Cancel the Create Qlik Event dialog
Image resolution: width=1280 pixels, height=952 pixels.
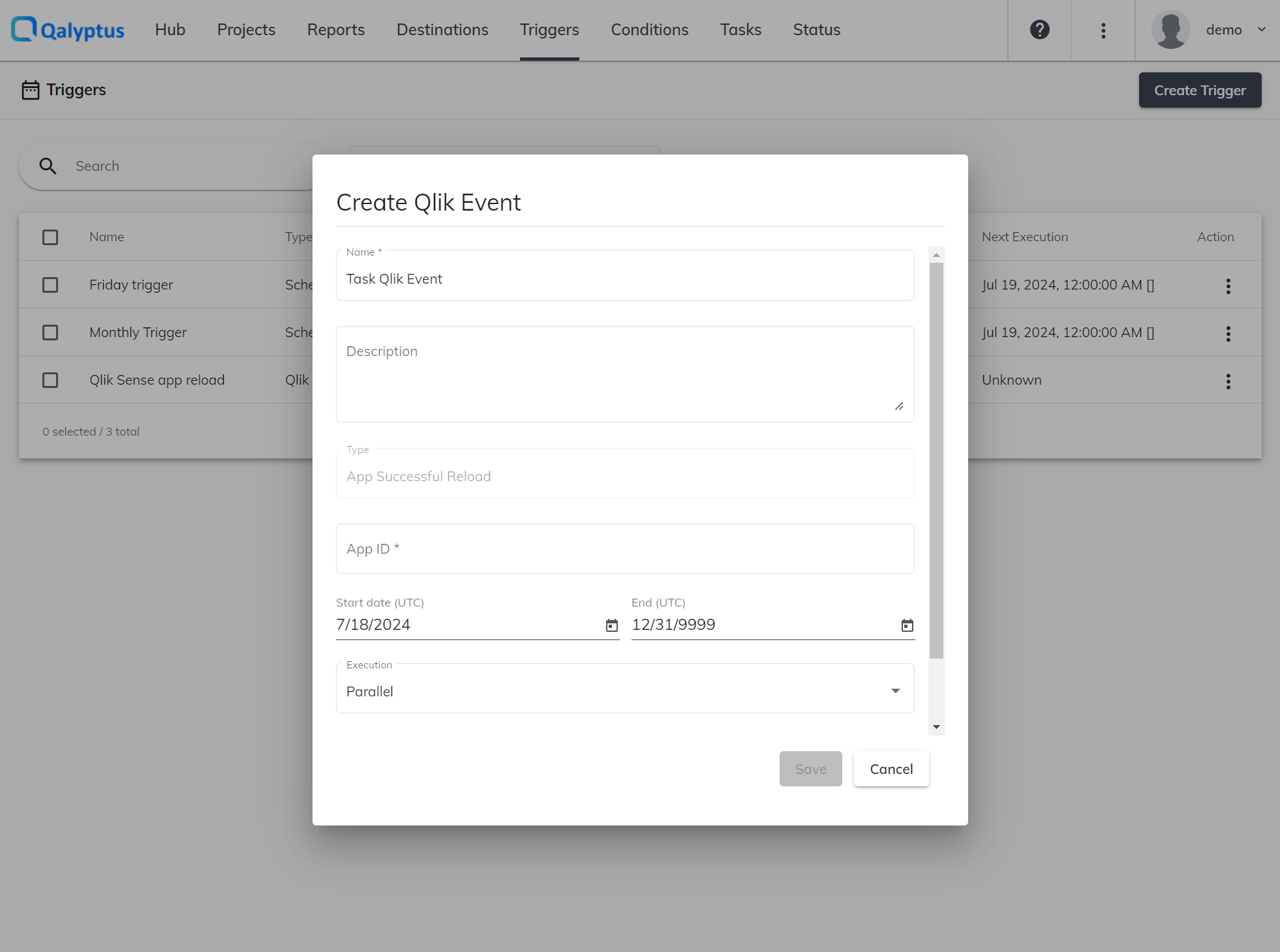[x=891, y=769]
